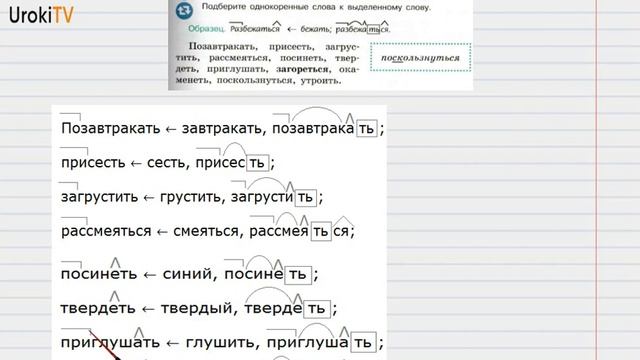Click the boxed ending "ть" of твердеть
The width and height of the screenshot is (640, 360).
click(x=316, y=308)
